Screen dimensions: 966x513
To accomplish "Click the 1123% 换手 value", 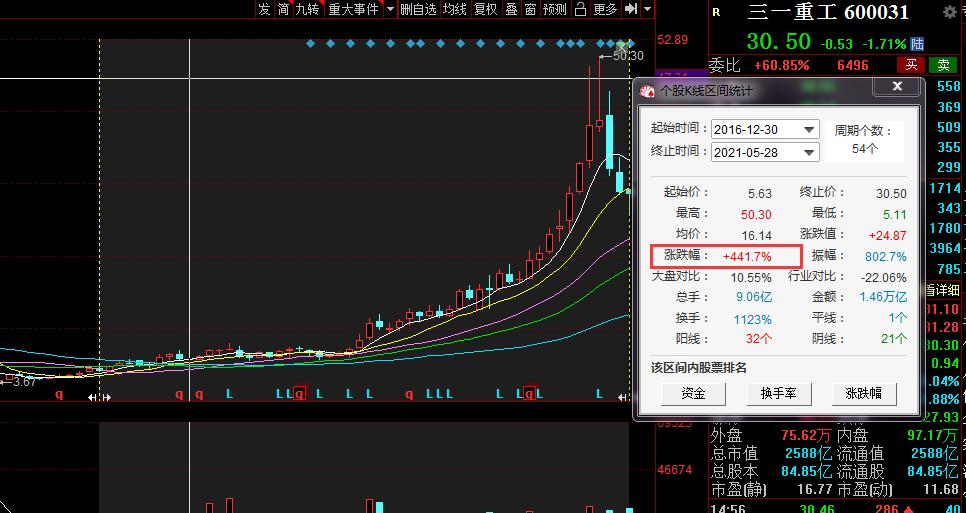I will [x=752, y=320].
